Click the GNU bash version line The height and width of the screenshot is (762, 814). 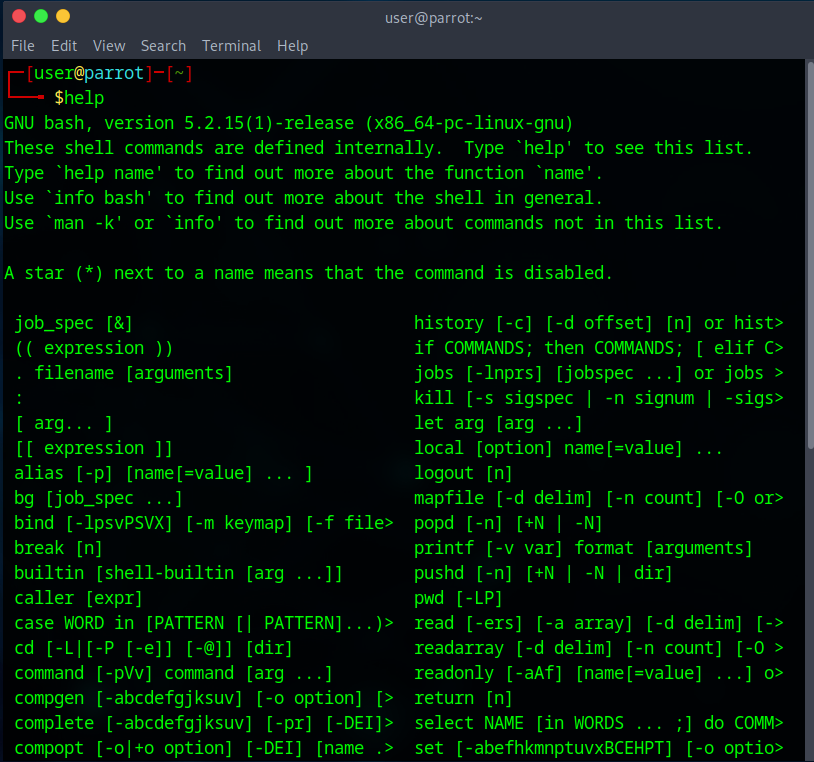pos(288,123)
